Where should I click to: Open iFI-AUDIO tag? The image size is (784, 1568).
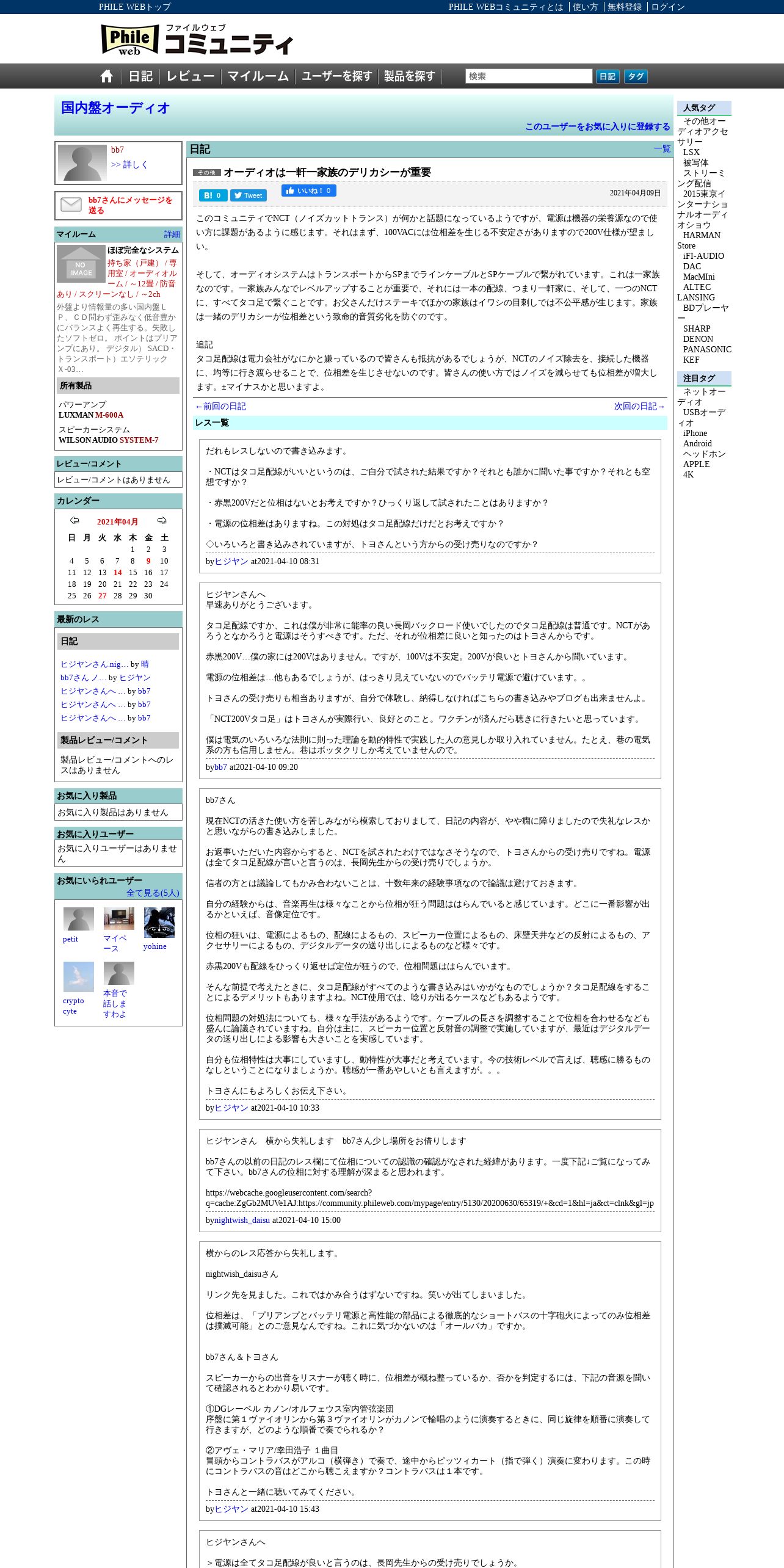coord(703,256)
